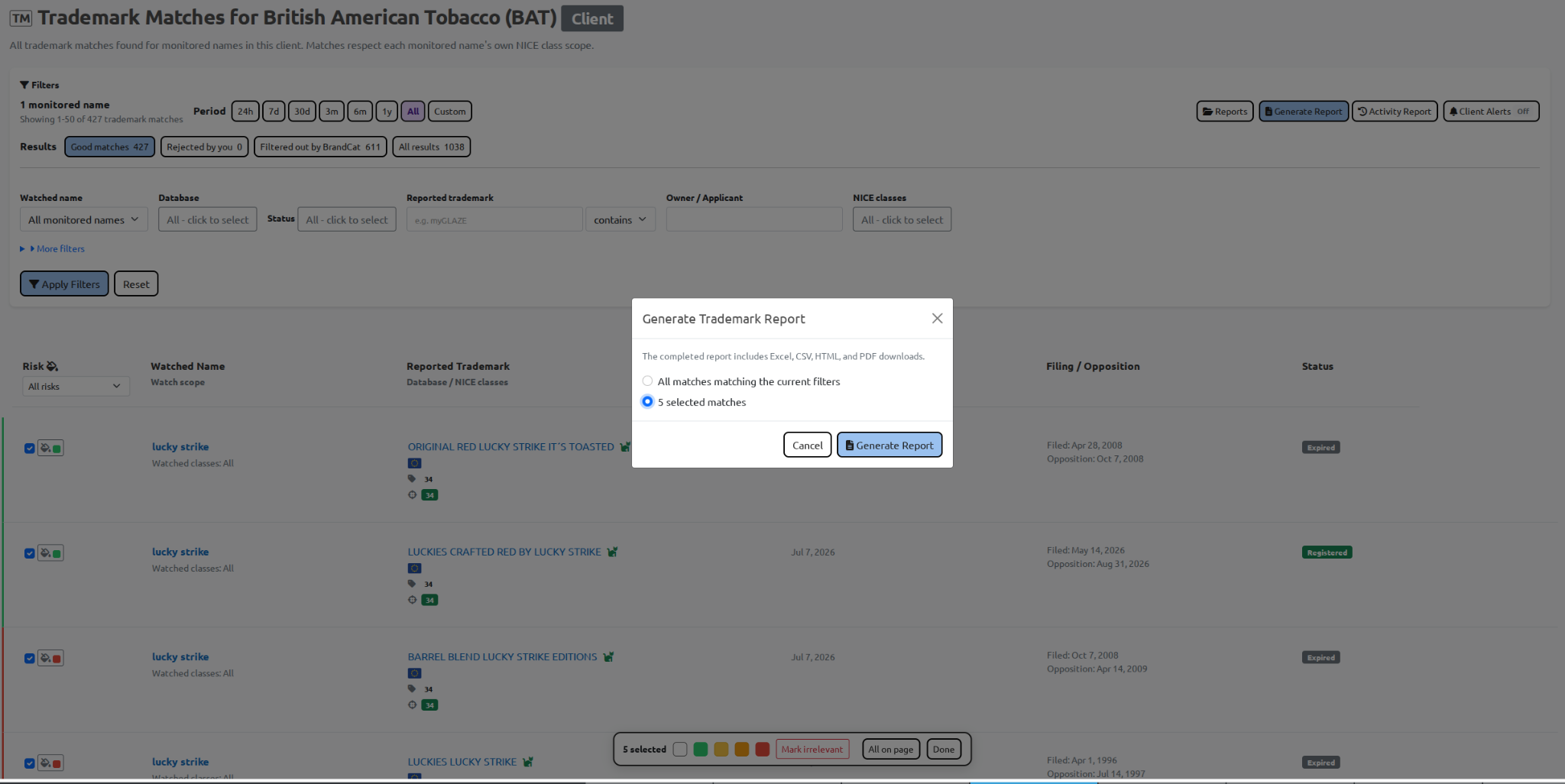Switch to 'Filtered out by BrandCat 611' results tab
The width and height of the screenshot is (1565, 784).
tap(320, 147)
